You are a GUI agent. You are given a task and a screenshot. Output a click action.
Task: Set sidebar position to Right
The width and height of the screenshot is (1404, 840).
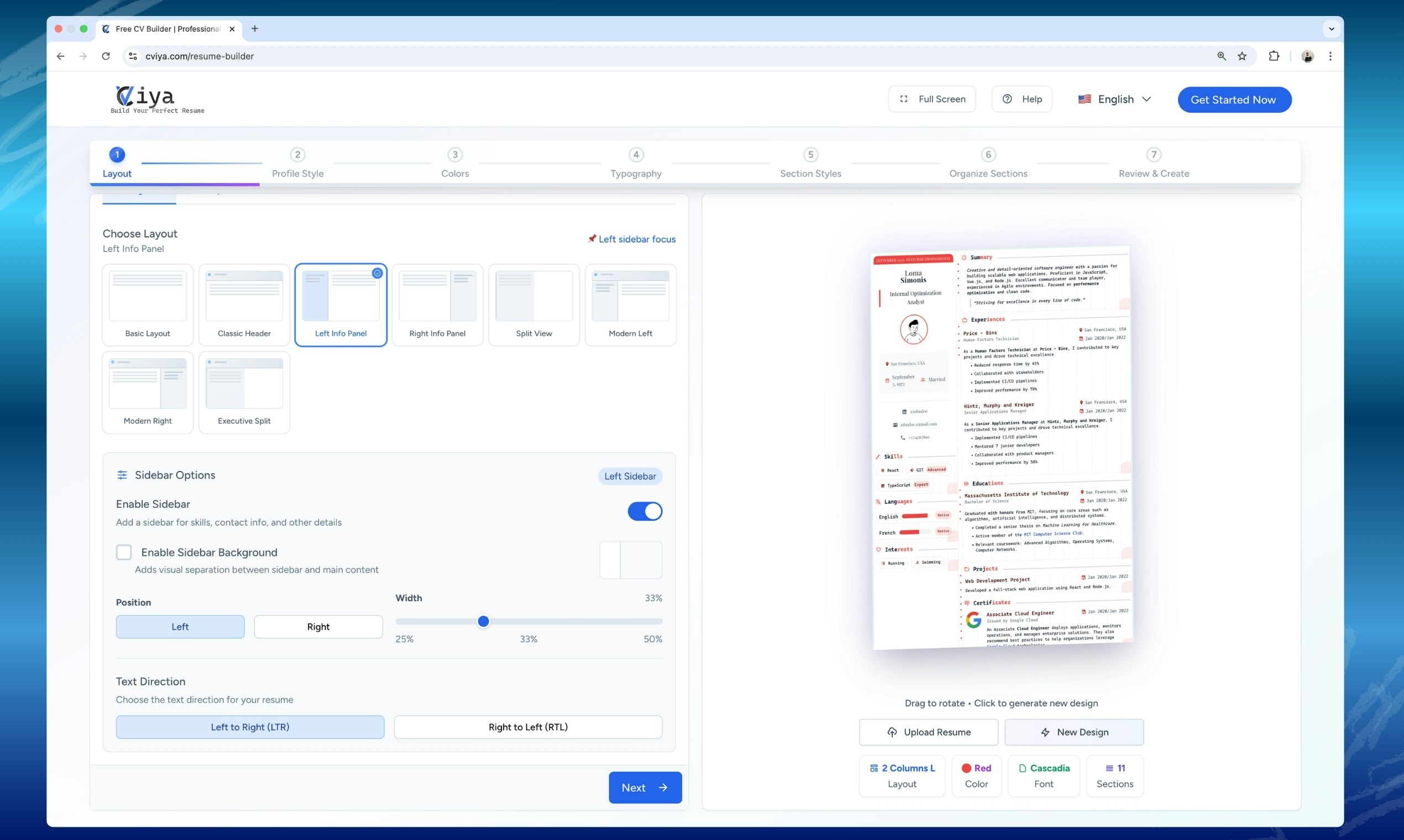coord(318,627)
